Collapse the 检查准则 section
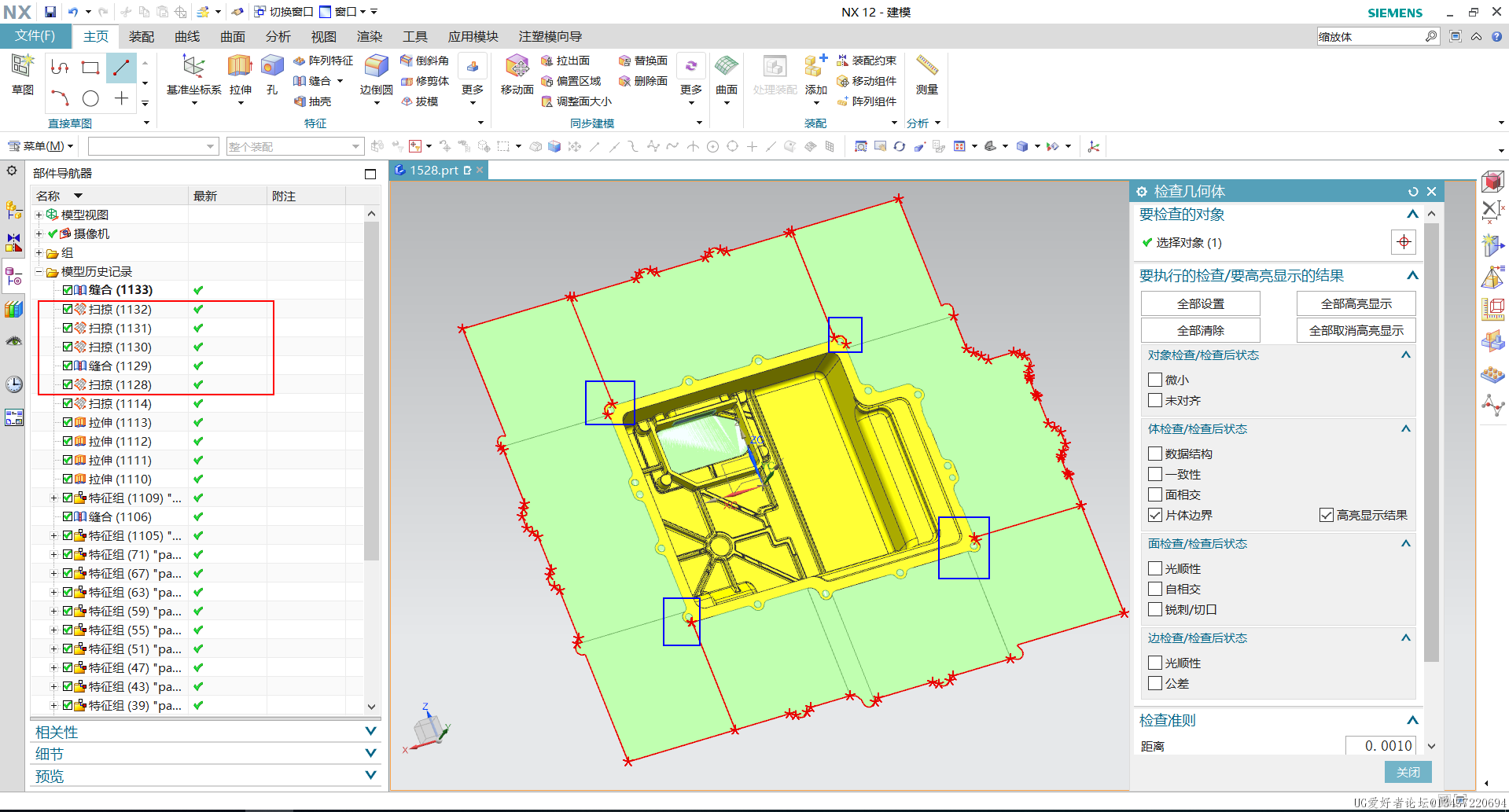Screen dimensions: 1509x812 (1412, 720)
